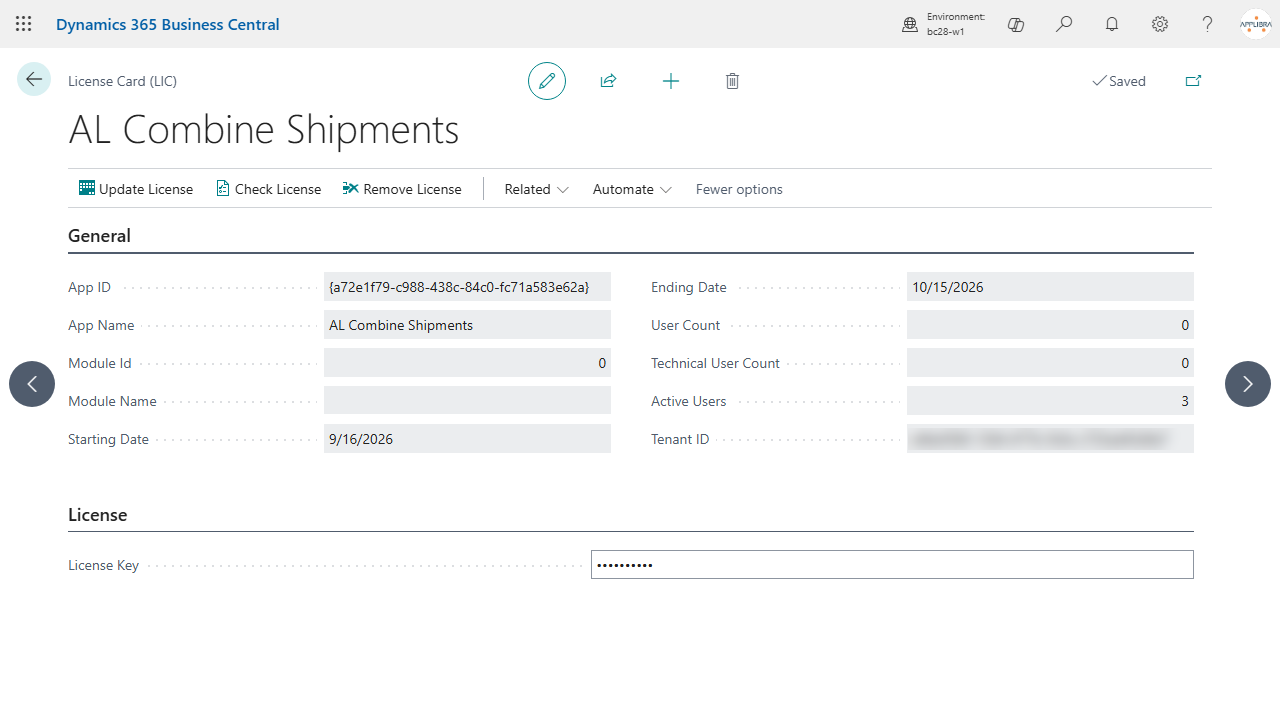1280x720 pixels.
Task: Click the License Key input field
Action: pos(892,565)
